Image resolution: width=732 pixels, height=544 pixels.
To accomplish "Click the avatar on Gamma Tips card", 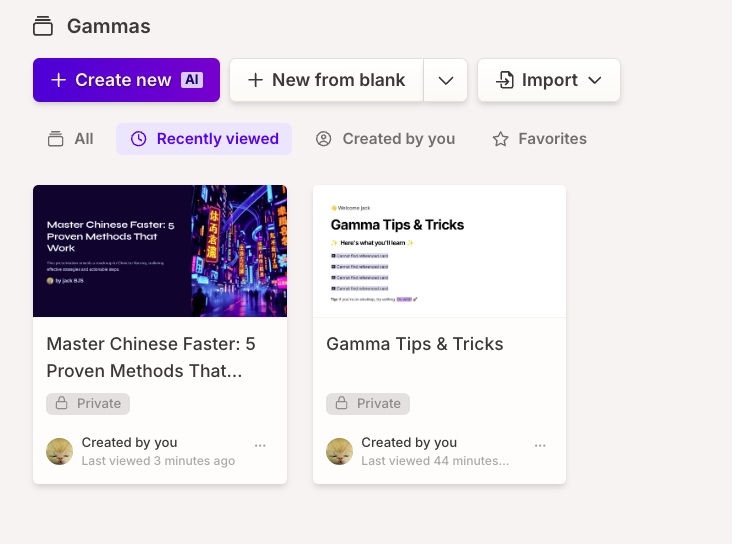I will coord(339,451).
